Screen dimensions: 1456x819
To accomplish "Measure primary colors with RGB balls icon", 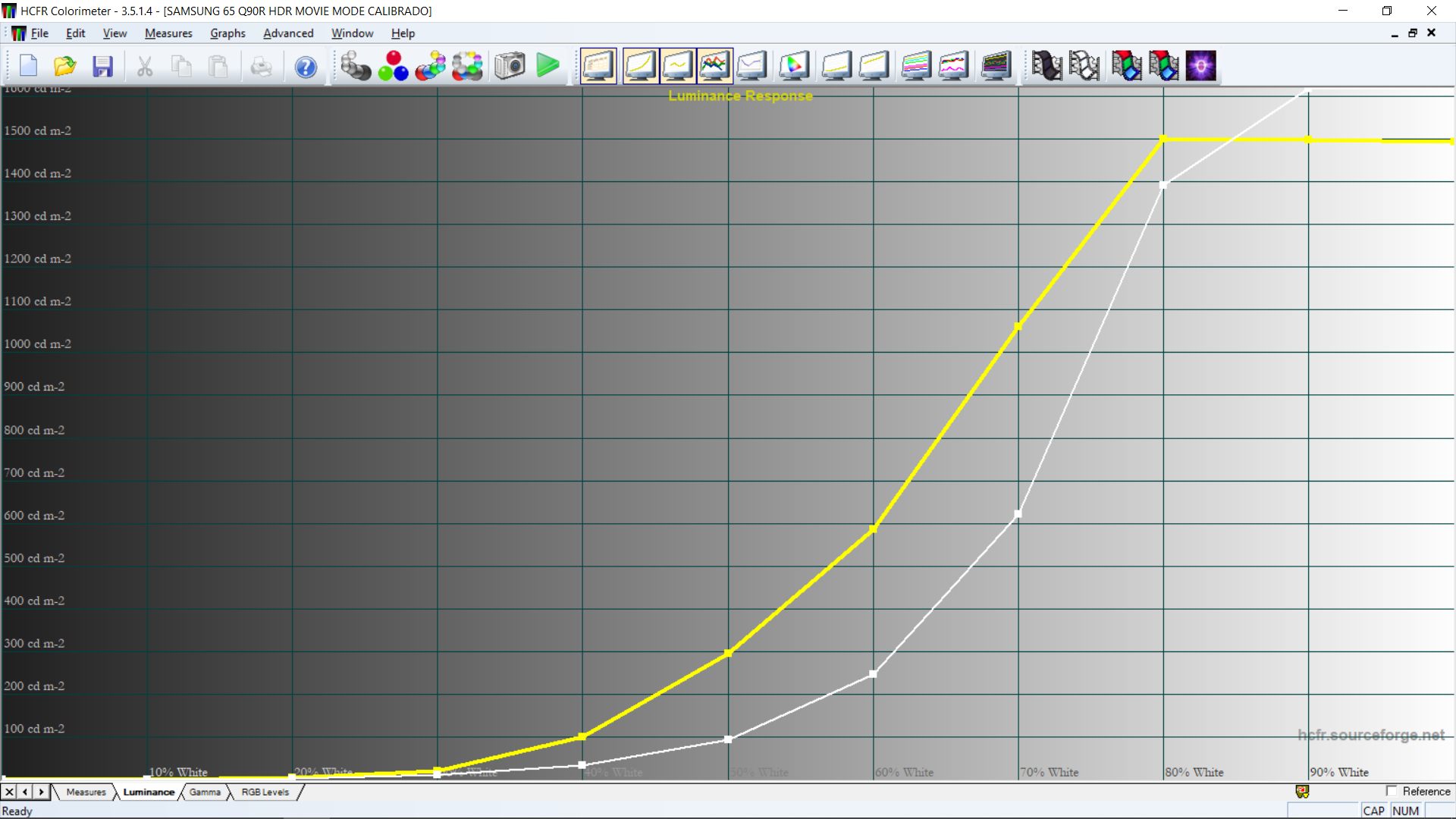I will pyautogui.click(x=393, y=66).
